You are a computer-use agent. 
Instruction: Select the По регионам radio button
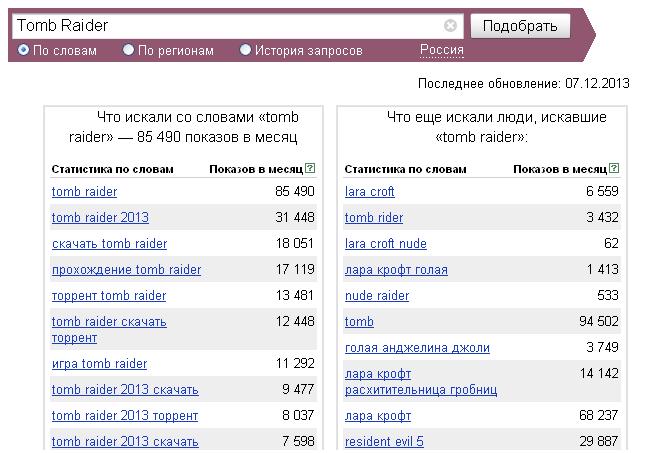coord(128,50)
